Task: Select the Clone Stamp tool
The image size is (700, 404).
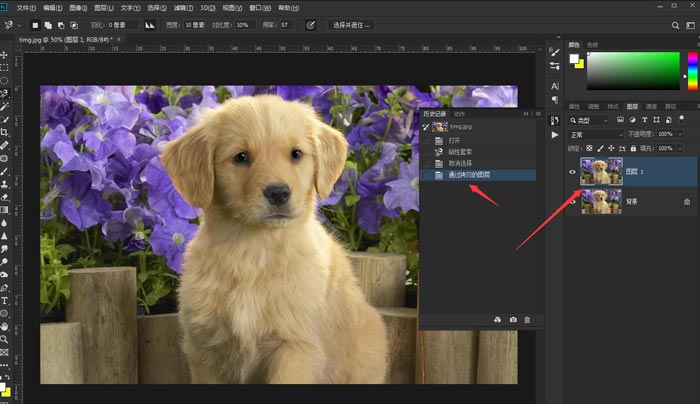Action: [x=4, y=184]
